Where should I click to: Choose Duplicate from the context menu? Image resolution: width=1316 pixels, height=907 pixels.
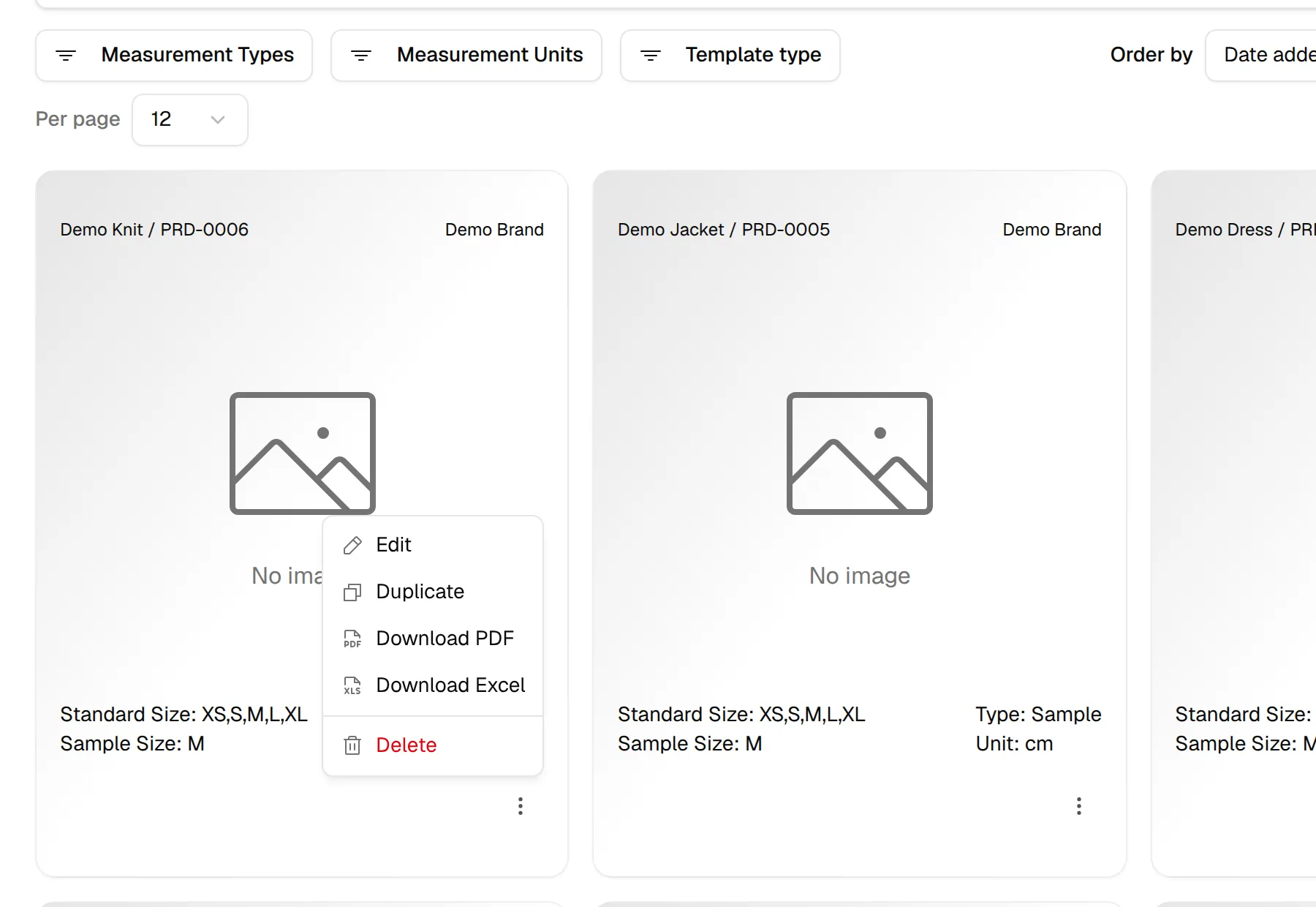[x=433, y=592]
